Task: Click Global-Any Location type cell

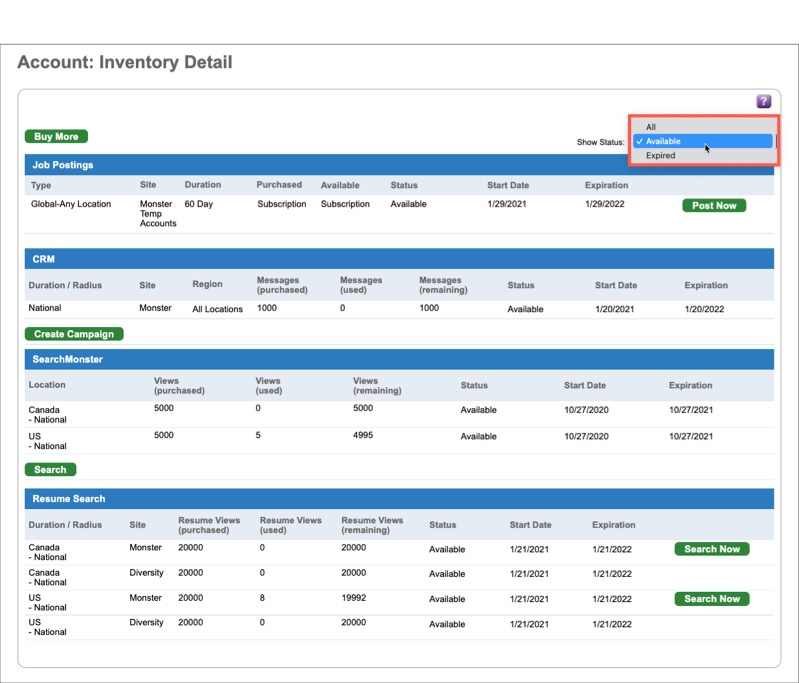Action: click(71, 204)
